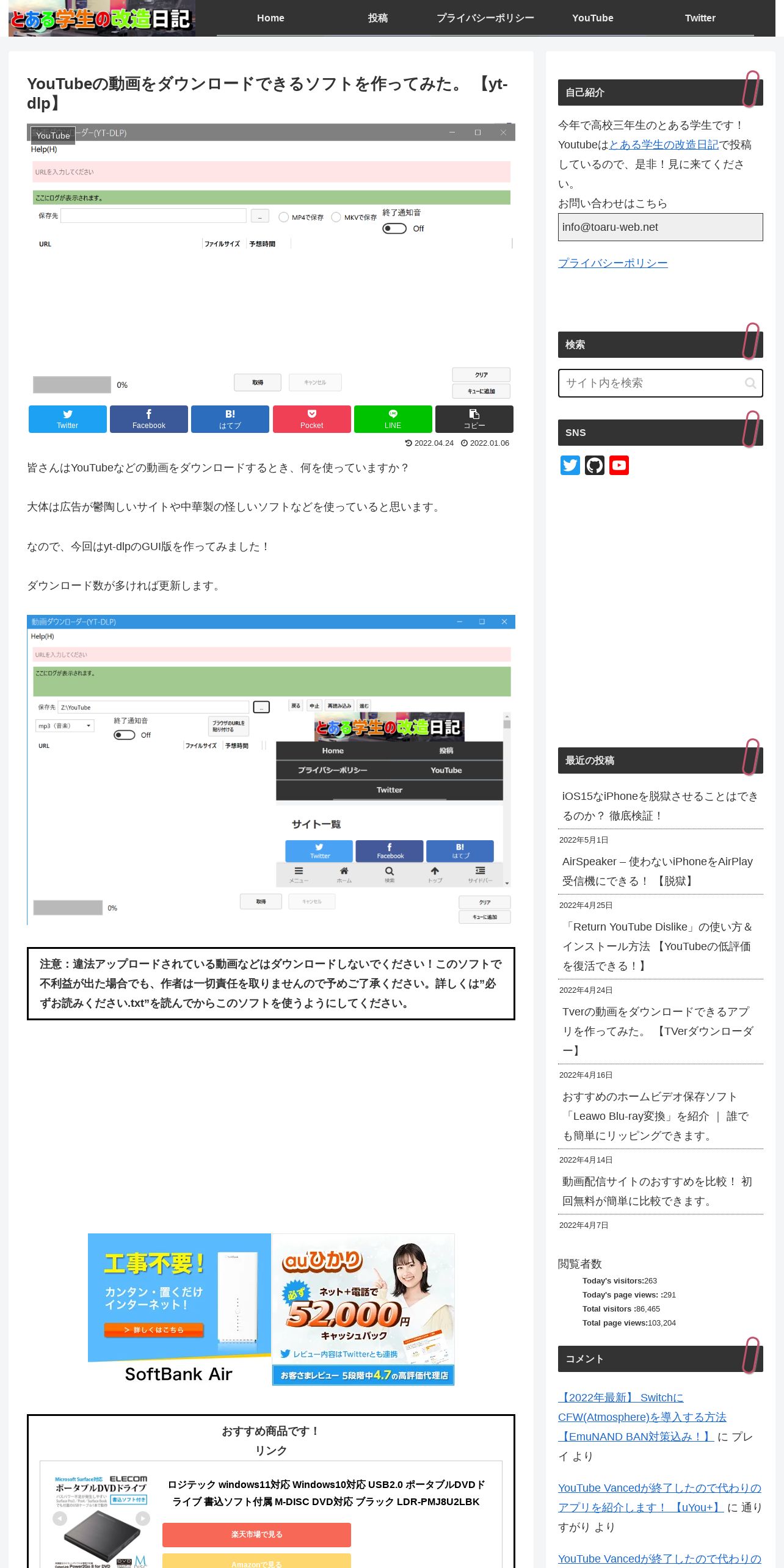This screenshot has width=784, height=1568.
Task: Share the article on Facebook
Action: pyautogui.click(x=148, y=419)
